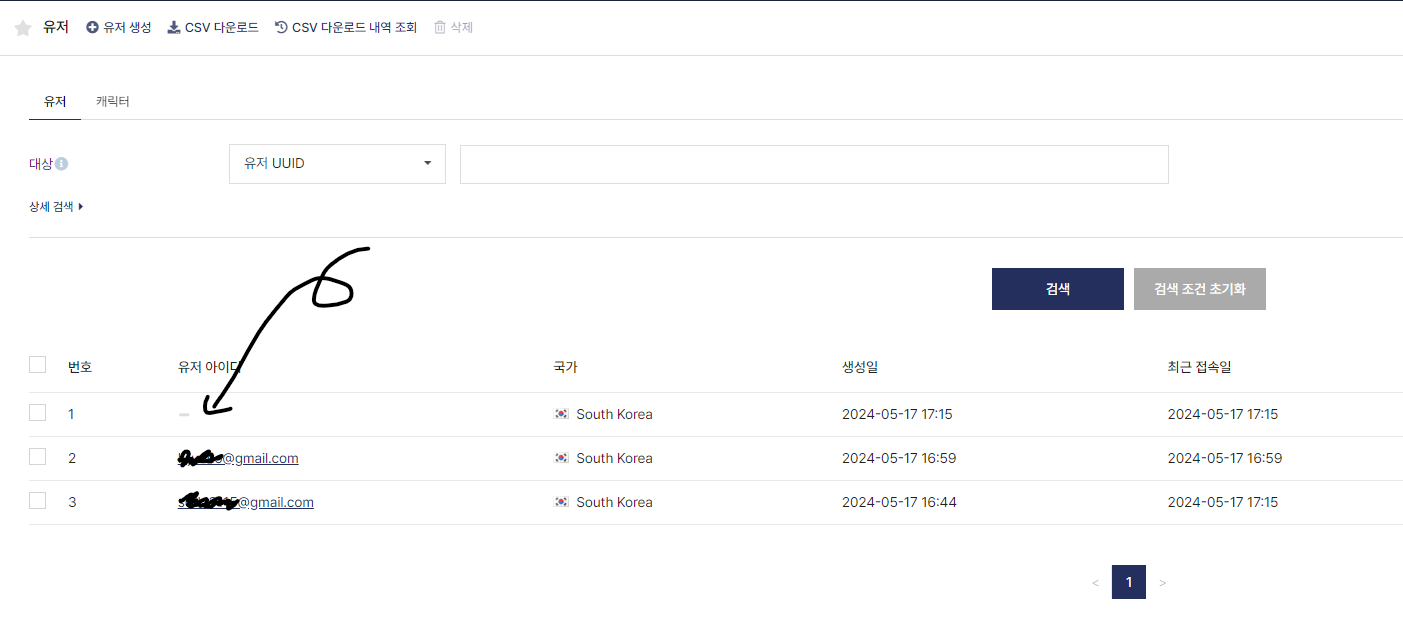Click the 검색 조건 초기화 button

1200,289
